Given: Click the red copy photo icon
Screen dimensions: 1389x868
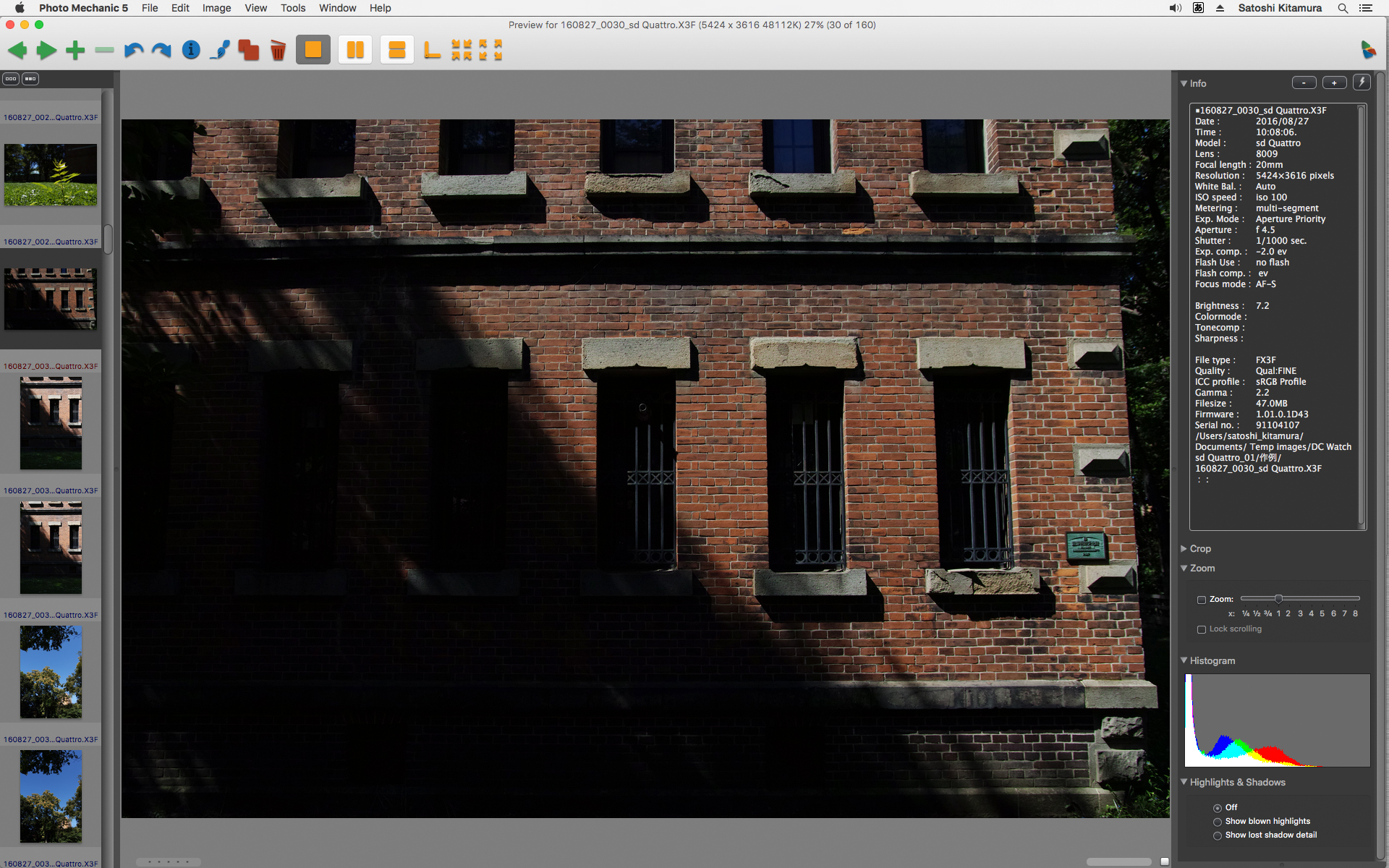Looking at the screenshot, I should click(x=248, y=50).
